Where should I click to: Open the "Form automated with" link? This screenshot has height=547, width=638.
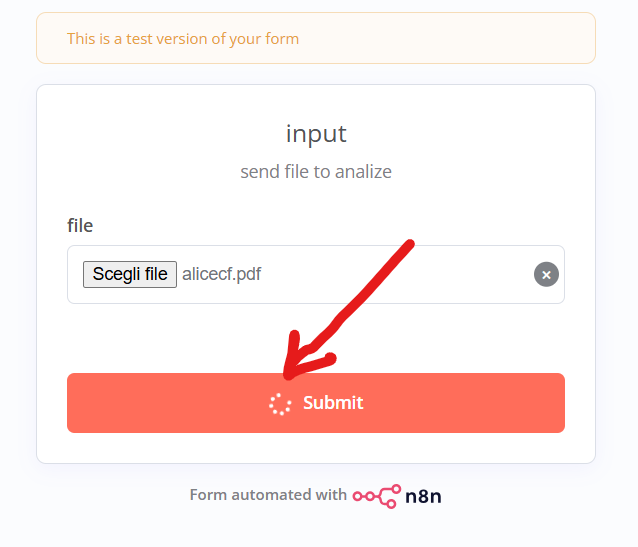tap(268, 495)
